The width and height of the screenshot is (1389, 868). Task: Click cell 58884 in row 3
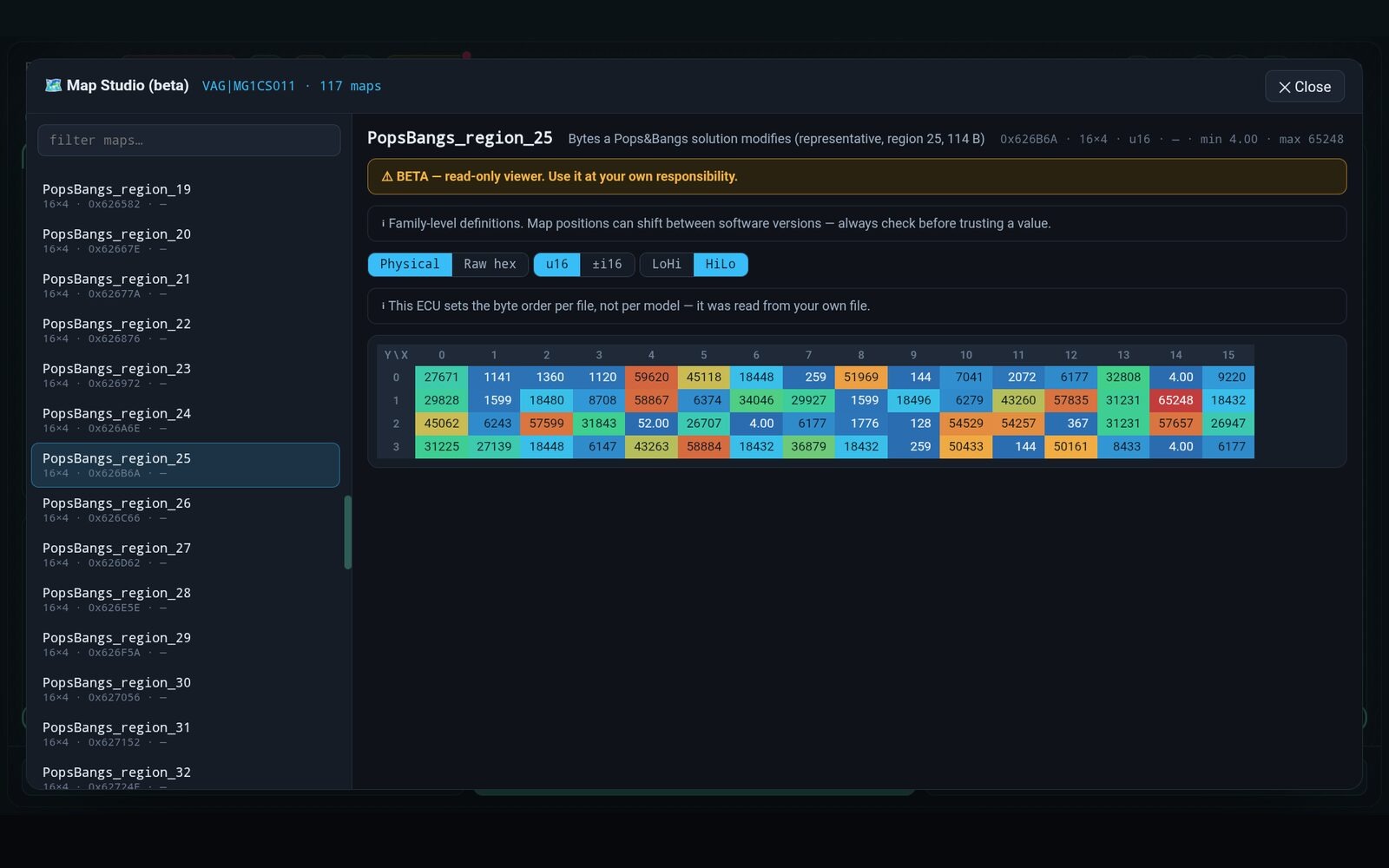point(703,446)
